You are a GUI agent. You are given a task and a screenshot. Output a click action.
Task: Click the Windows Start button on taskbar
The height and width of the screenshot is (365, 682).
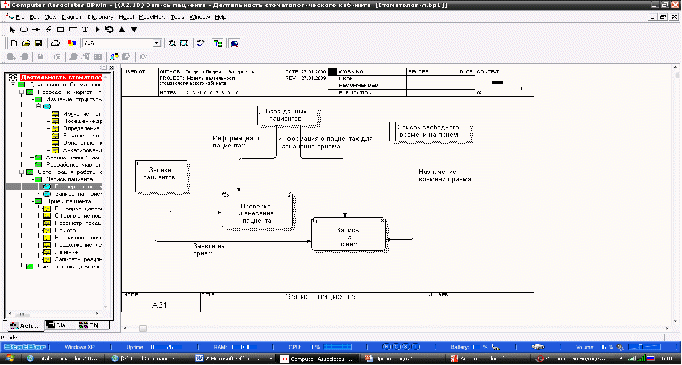click(x=10, y=358)
